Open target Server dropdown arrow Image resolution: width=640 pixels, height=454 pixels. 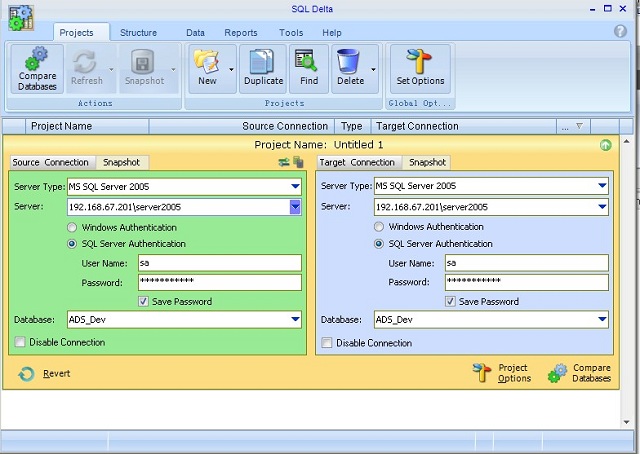pyautogui.click(x=602, y=207)
